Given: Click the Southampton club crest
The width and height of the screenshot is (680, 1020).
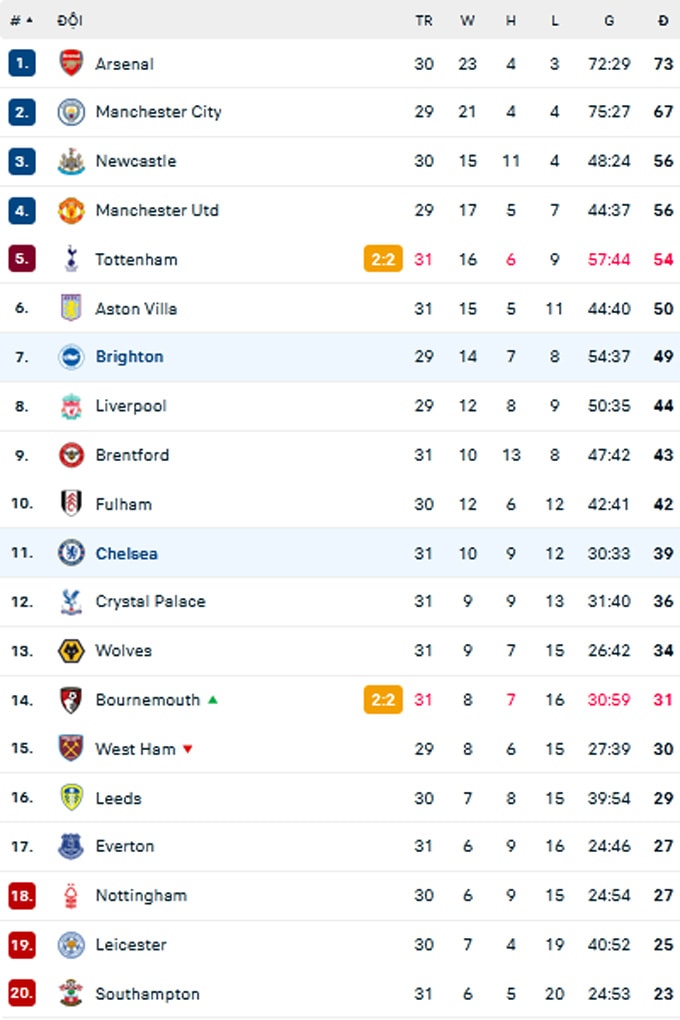Looking at the screenshot, I should [x=71, y=993].
